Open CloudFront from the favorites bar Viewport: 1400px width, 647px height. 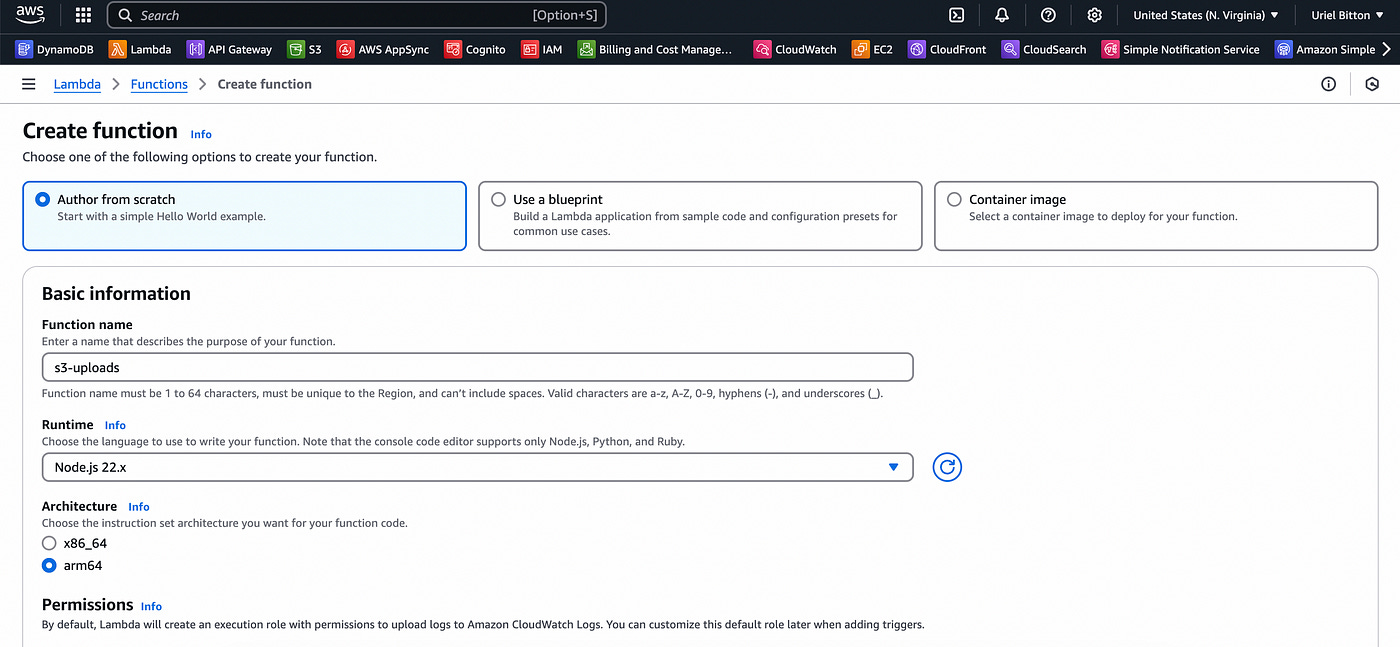click(947, 49)
